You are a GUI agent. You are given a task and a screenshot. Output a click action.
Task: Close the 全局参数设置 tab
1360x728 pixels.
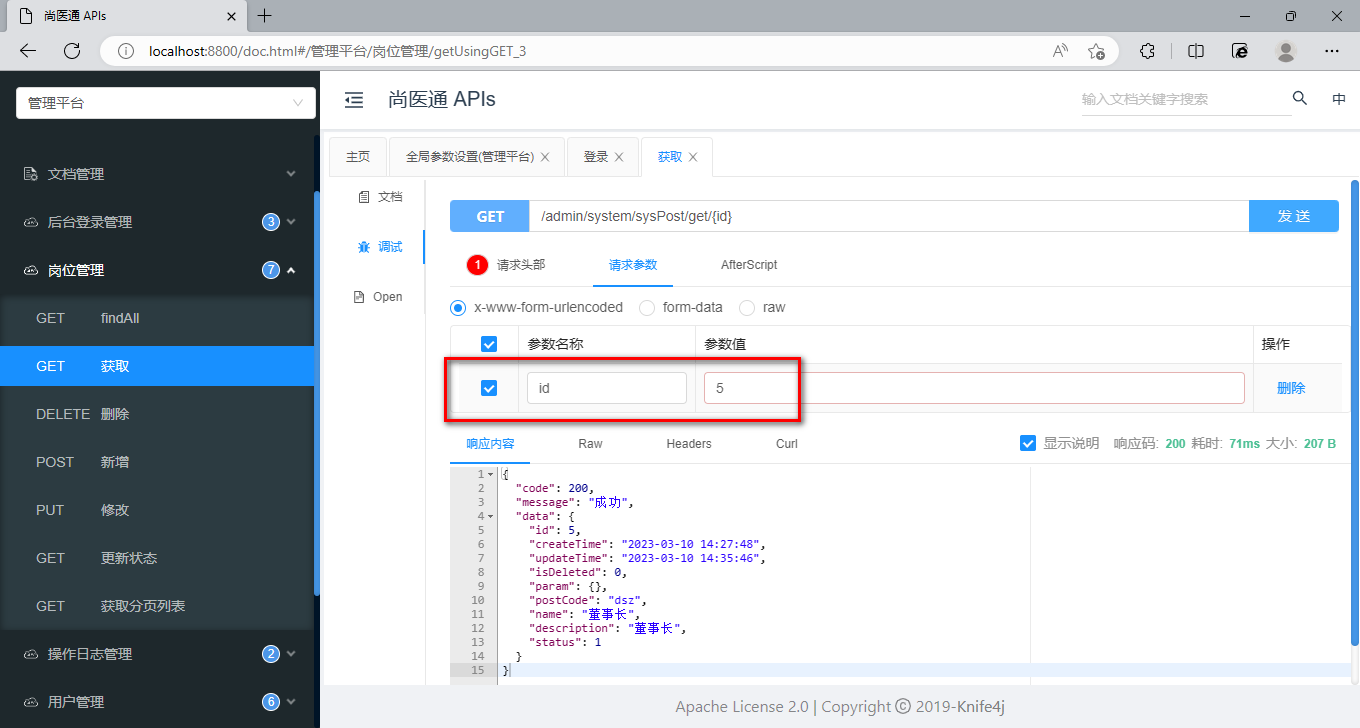coord(545,157)
